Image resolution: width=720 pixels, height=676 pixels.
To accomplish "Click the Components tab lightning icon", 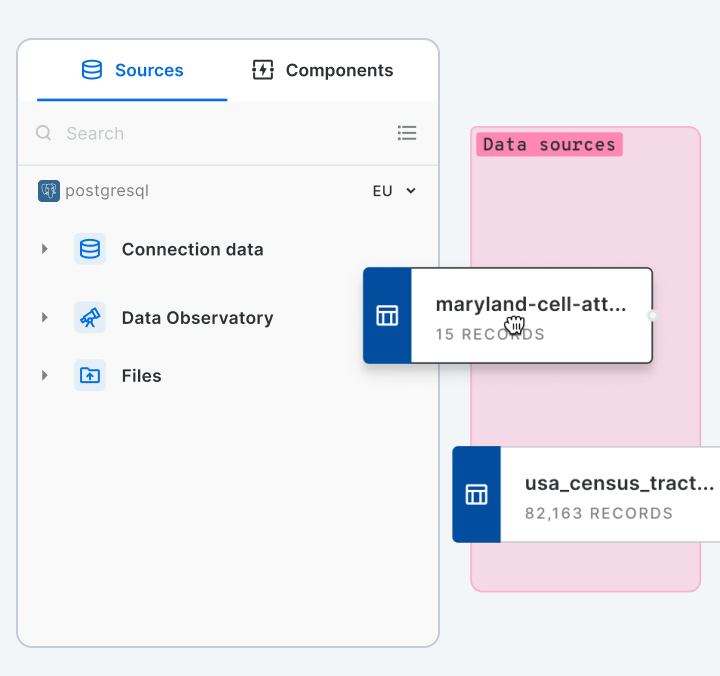I will click(263, 70).
